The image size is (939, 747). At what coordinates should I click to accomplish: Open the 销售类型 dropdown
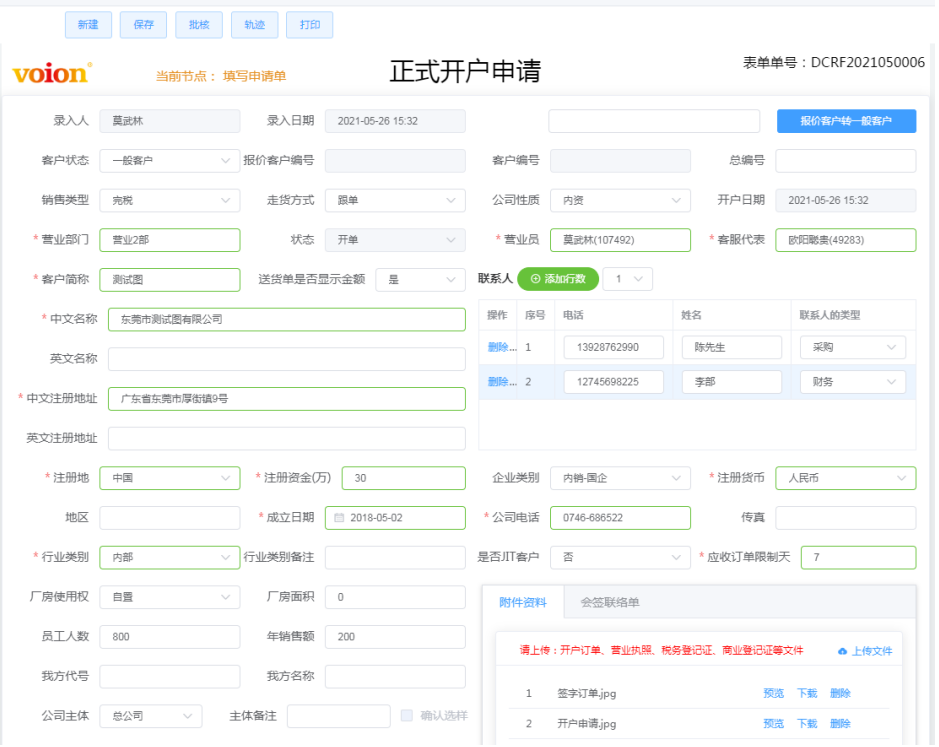(x=170, y=201)
